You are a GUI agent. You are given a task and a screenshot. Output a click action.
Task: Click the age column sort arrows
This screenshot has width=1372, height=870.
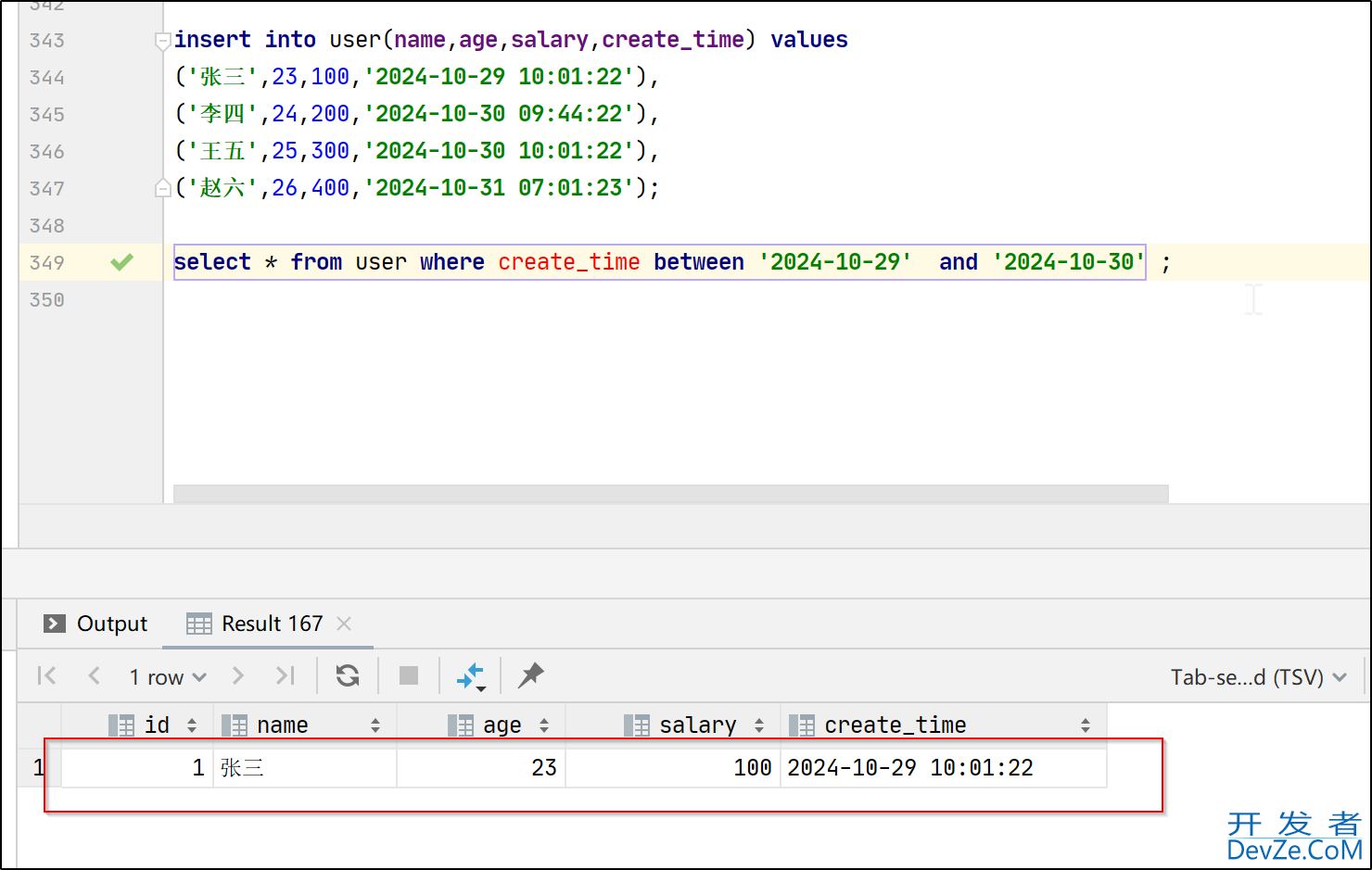(x=544, y=725)
